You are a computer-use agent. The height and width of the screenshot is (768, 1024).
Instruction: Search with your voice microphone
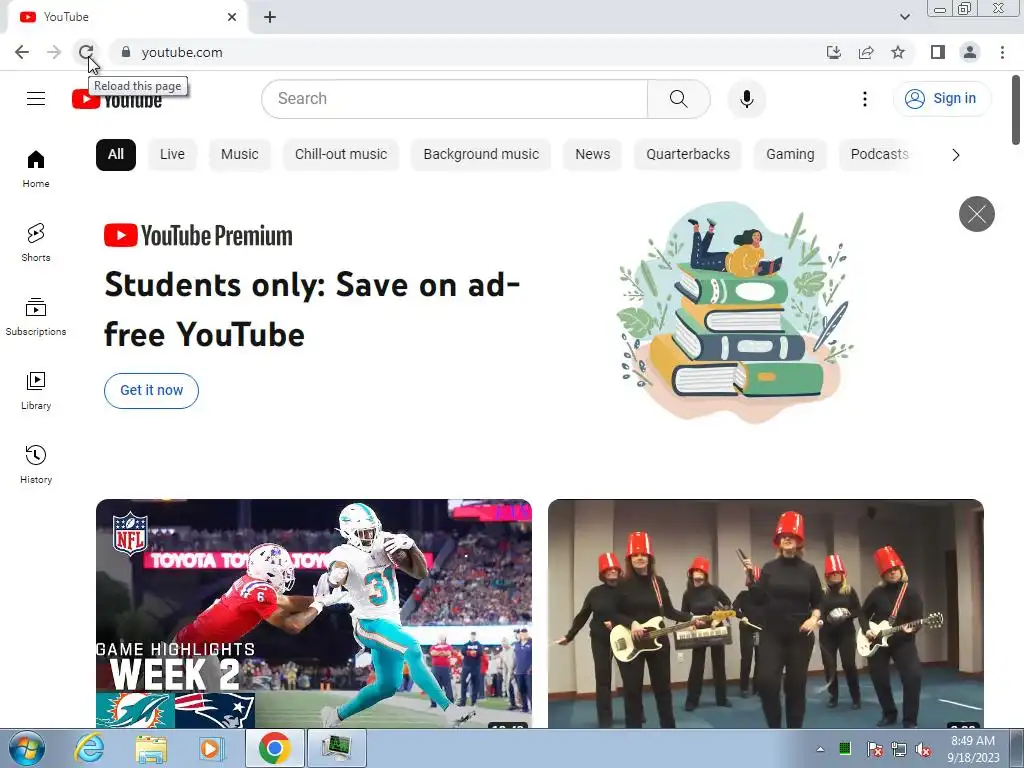point(746,99)
